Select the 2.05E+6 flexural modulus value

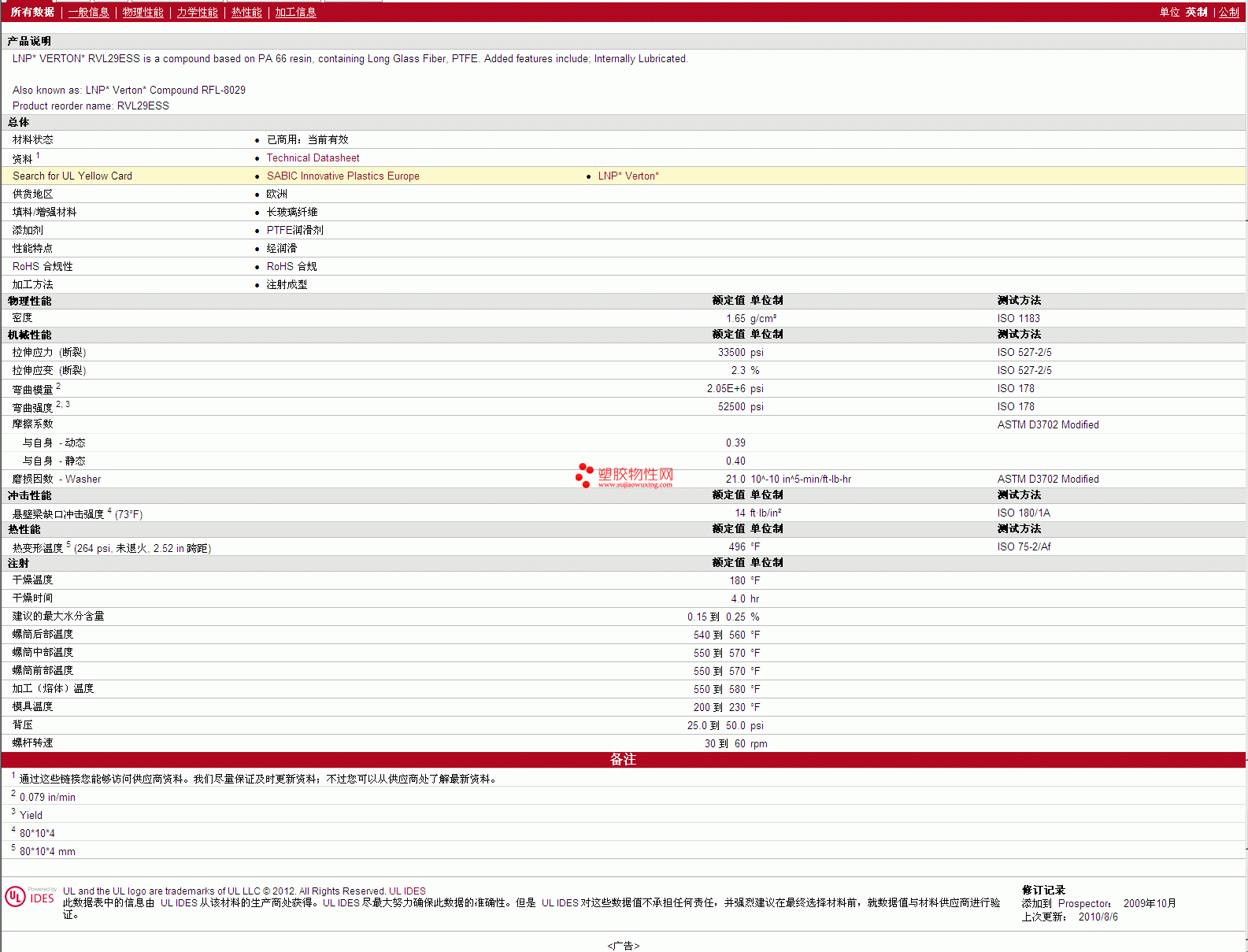tap(726, 388)
